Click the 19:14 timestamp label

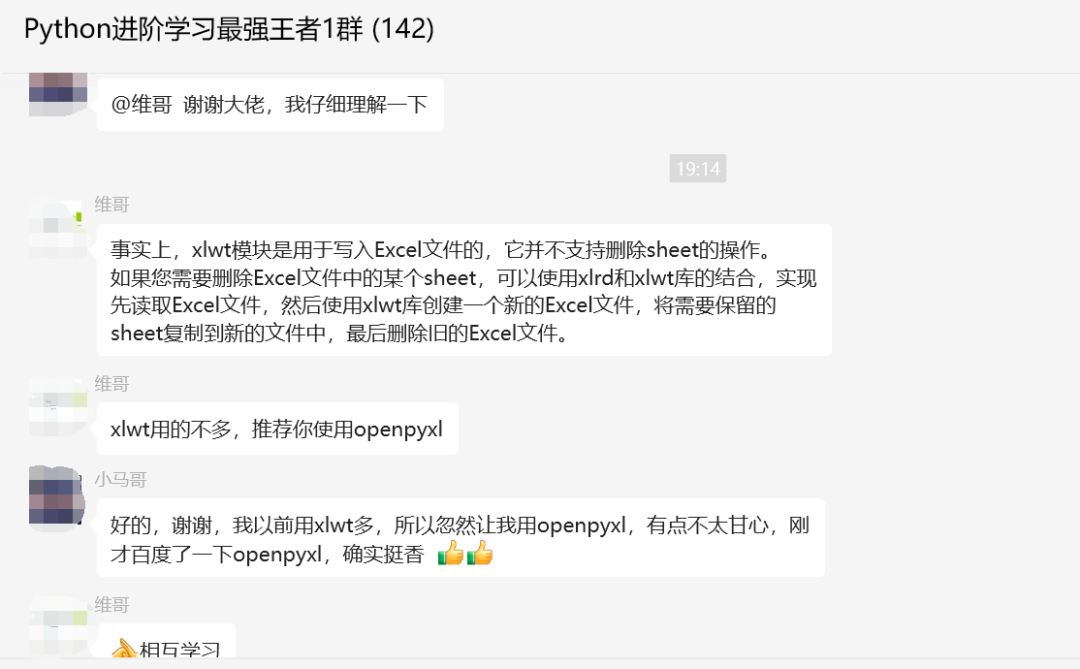click(x=698, y=168)
